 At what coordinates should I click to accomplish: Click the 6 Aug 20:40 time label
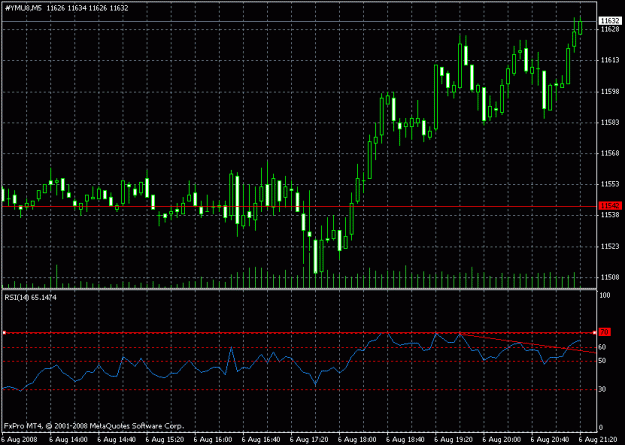550,439
